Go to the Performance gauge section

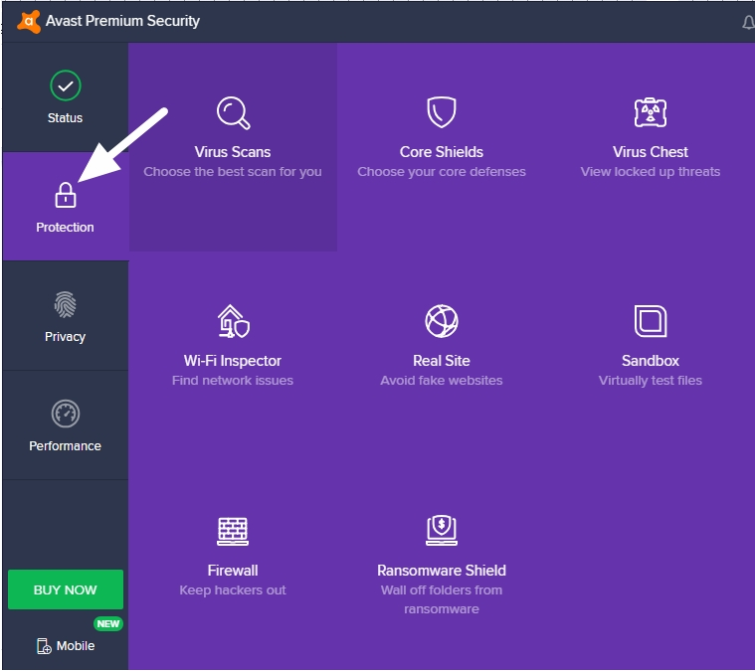(x=65, y=425)
